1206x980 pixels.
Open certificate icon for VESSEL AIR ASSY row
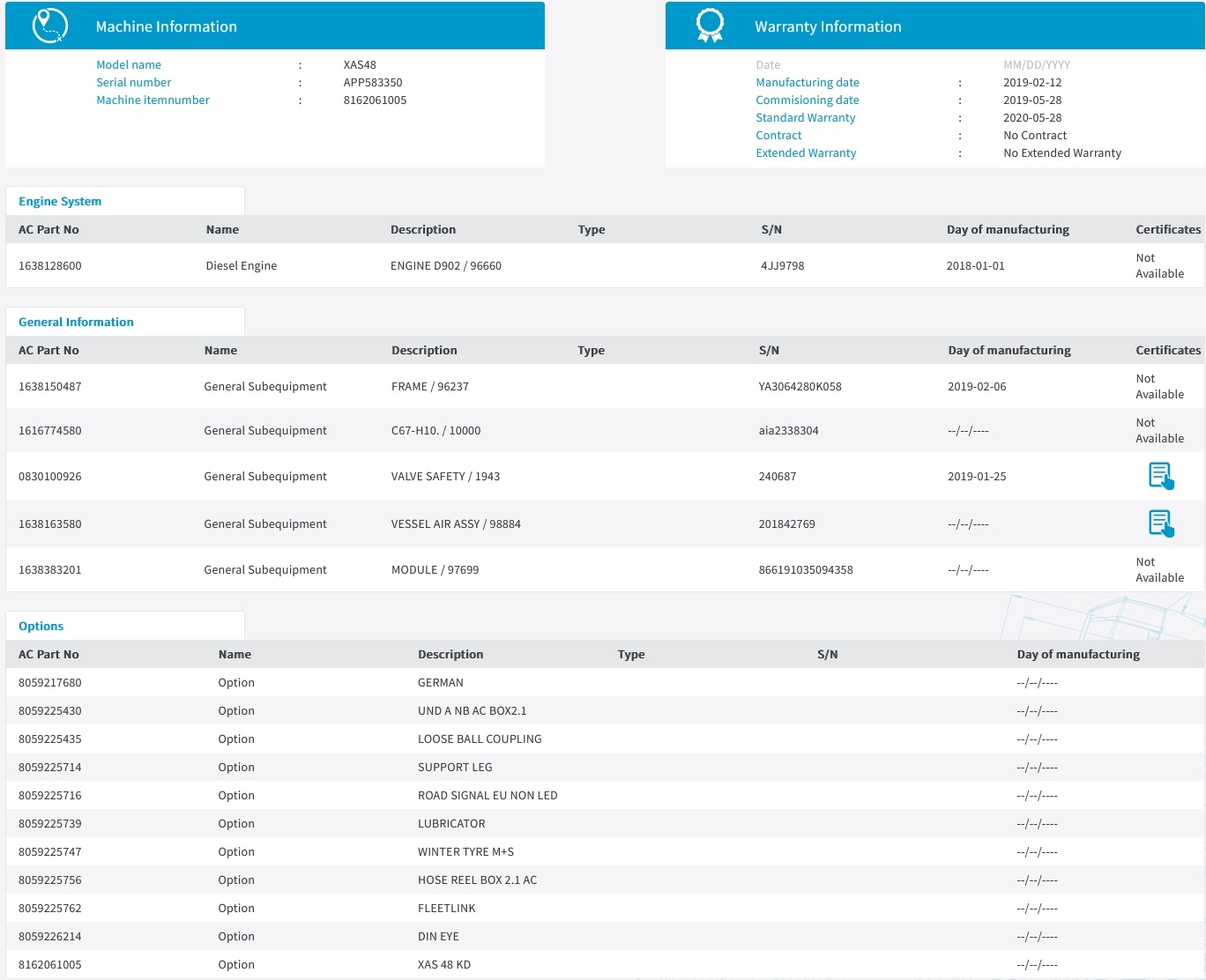pyautogui.click(x=1161, y=523)
